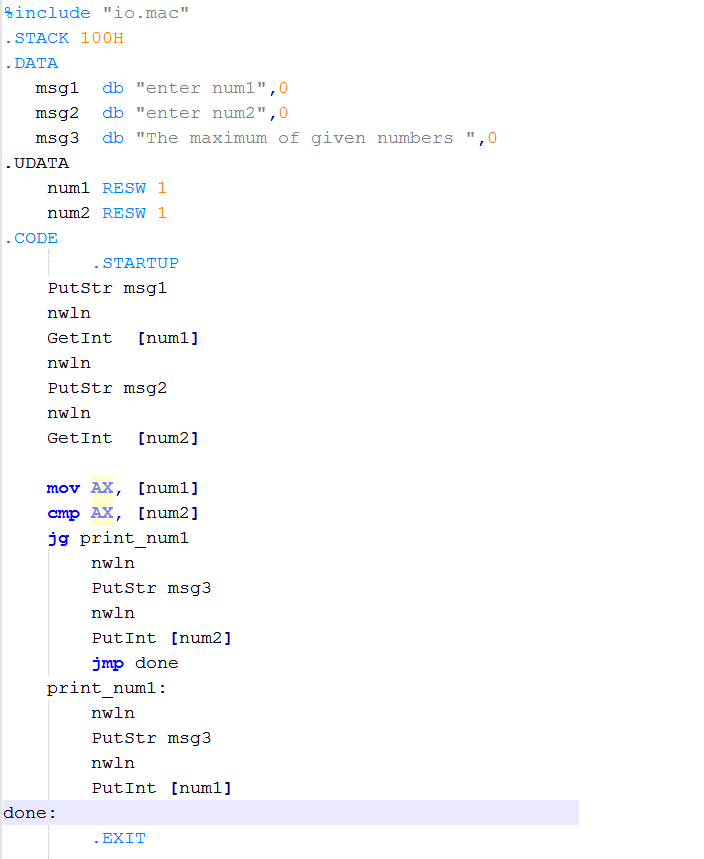Viewport: 704px width, 859px height.
Task: Click the PutStr msg2 line
Action: [x=107, y=388]
